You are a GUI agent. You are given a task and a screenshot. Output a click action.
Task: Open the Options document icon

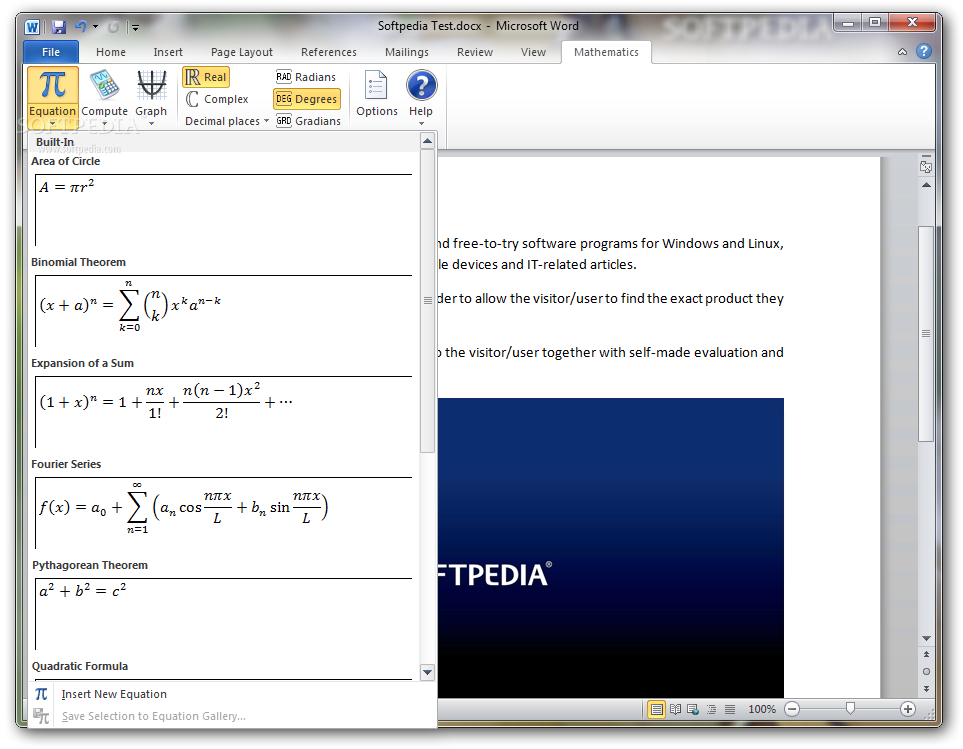[376, 85]
